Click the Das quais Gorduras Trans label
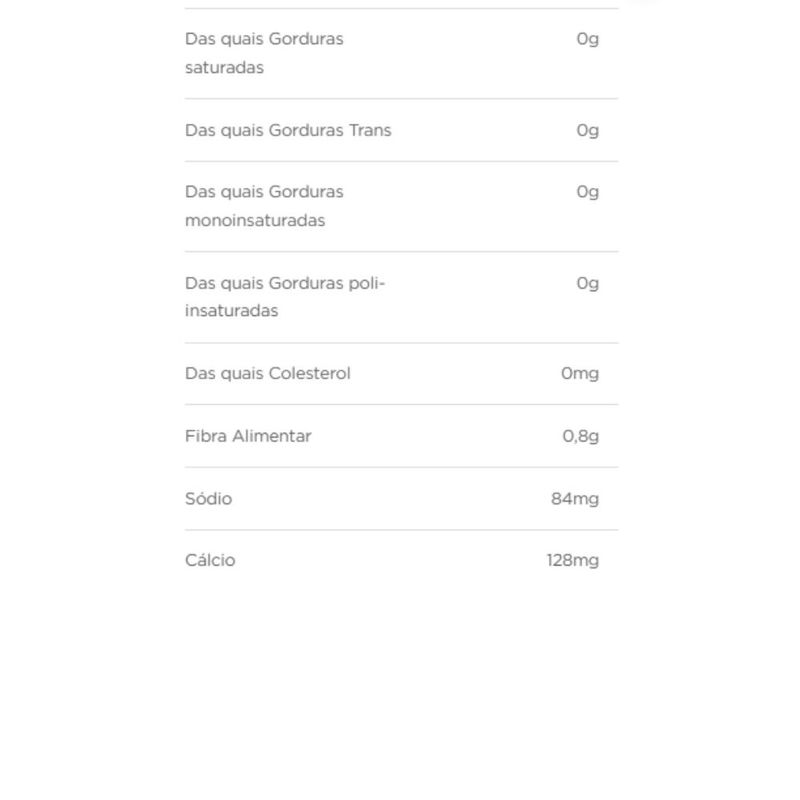 288,130
